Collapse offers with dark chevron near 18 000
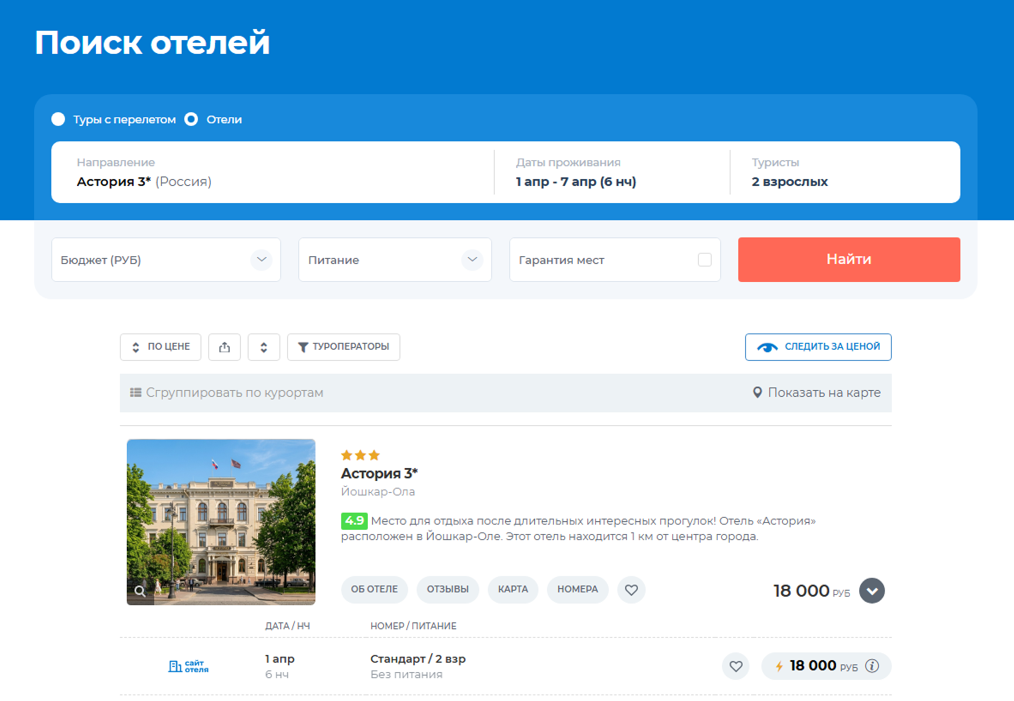 click(872, 590)
